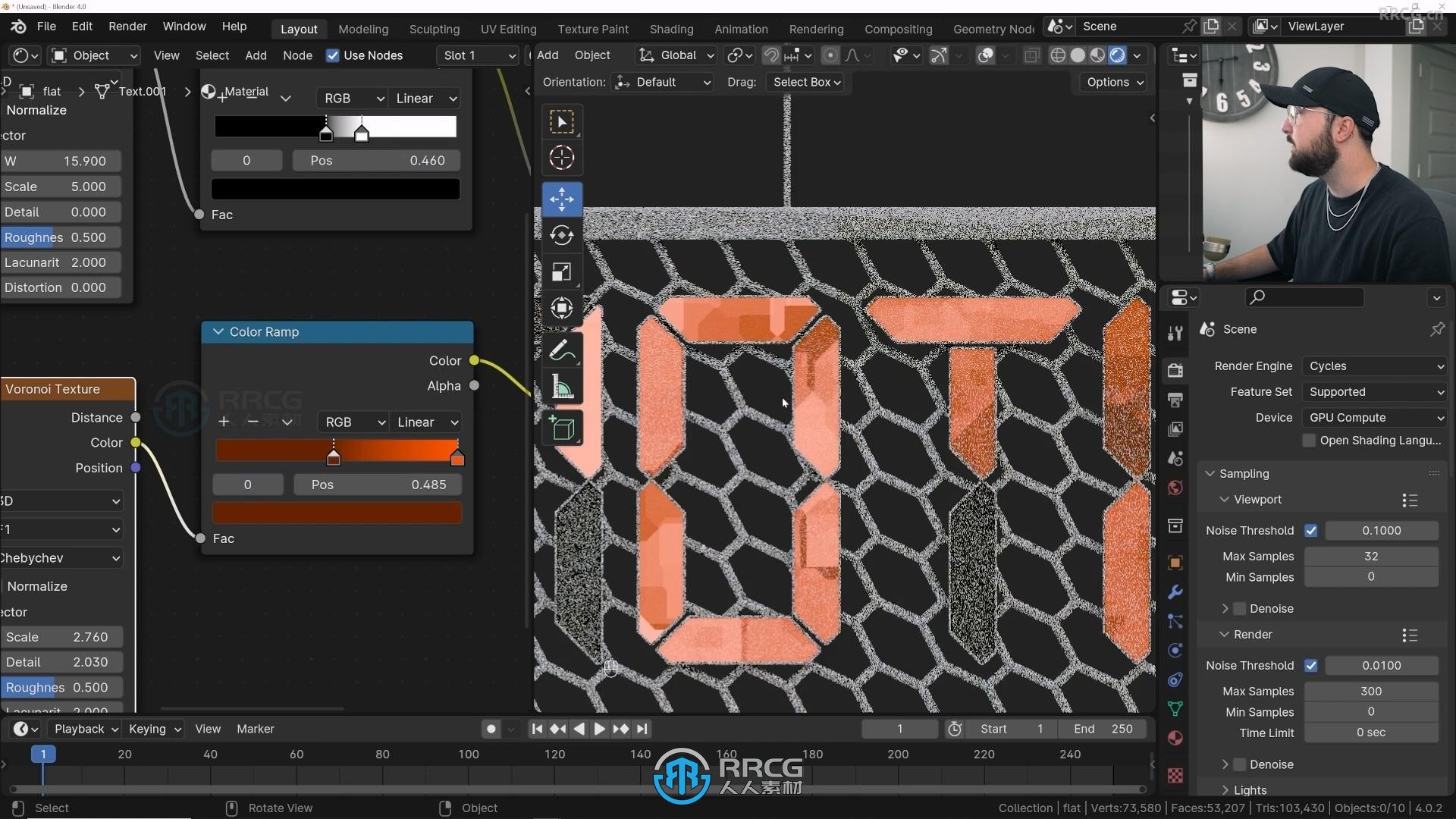Open the Material properties tab
The image size is (1456, 819).
1175,738
